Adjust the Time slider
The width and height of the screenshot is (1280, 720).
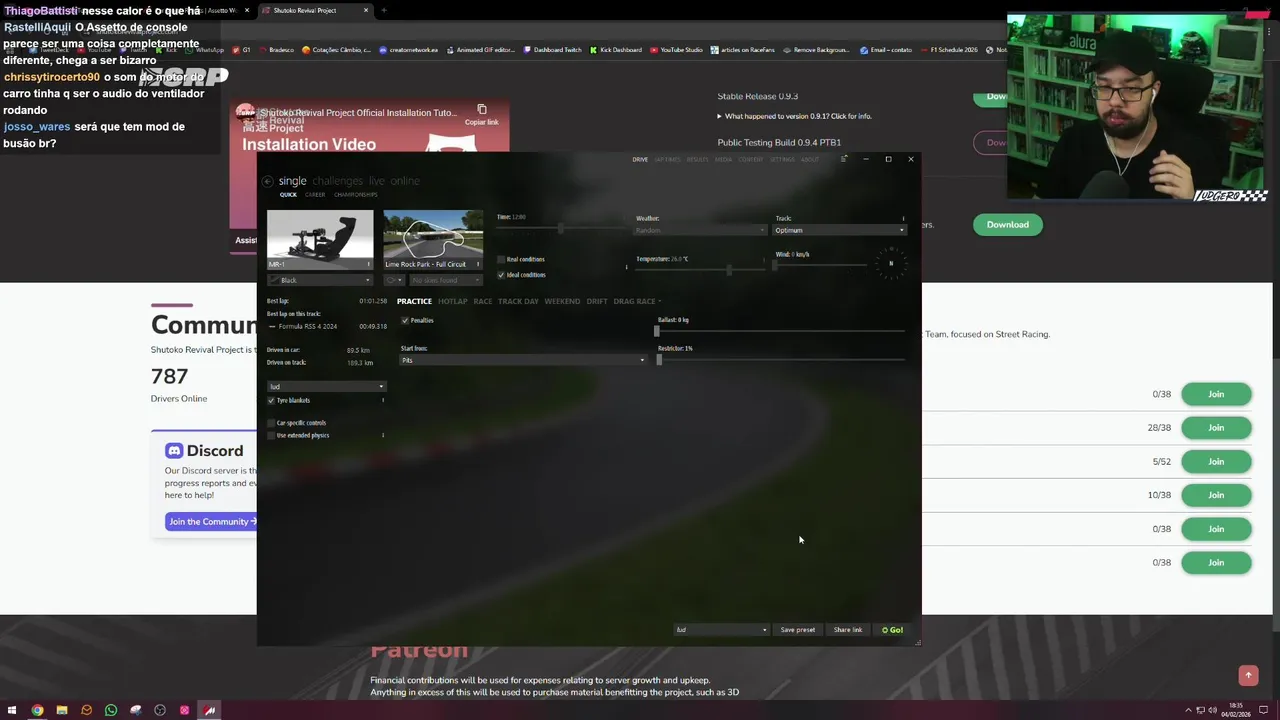560,229
